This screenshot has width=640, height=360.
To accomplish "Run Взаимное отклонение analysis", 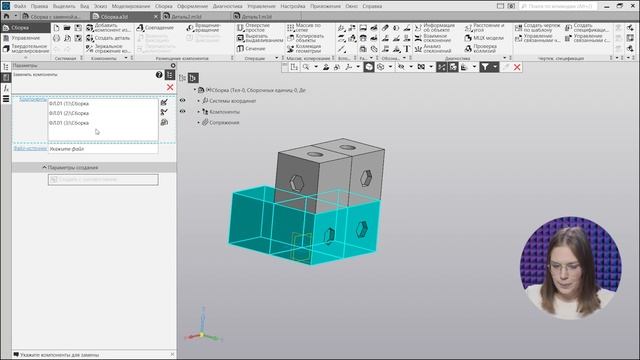I will coord(433,38).
